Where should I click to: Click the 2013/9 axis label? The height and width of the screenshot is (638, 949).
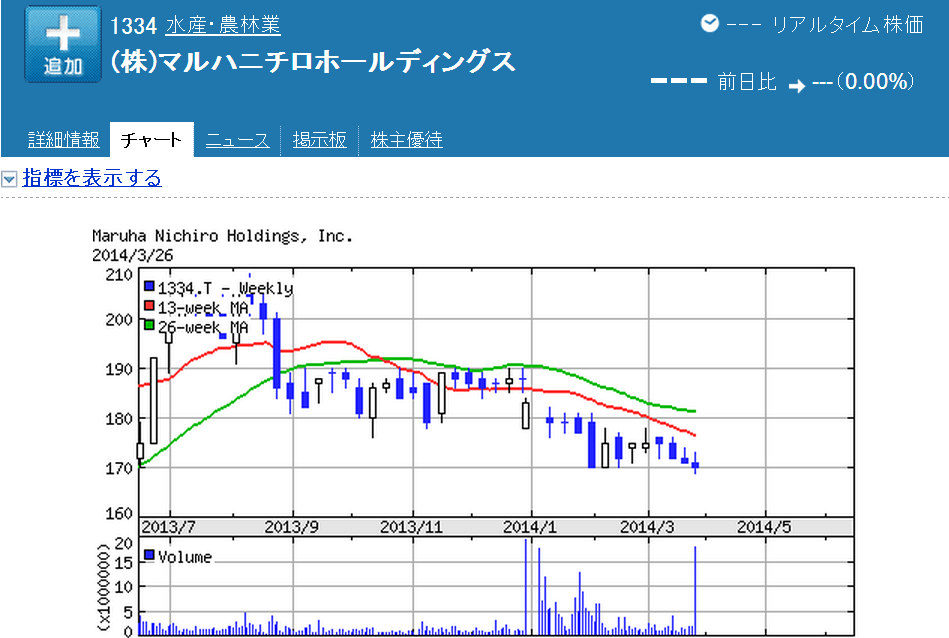click(x=291, y=527)
